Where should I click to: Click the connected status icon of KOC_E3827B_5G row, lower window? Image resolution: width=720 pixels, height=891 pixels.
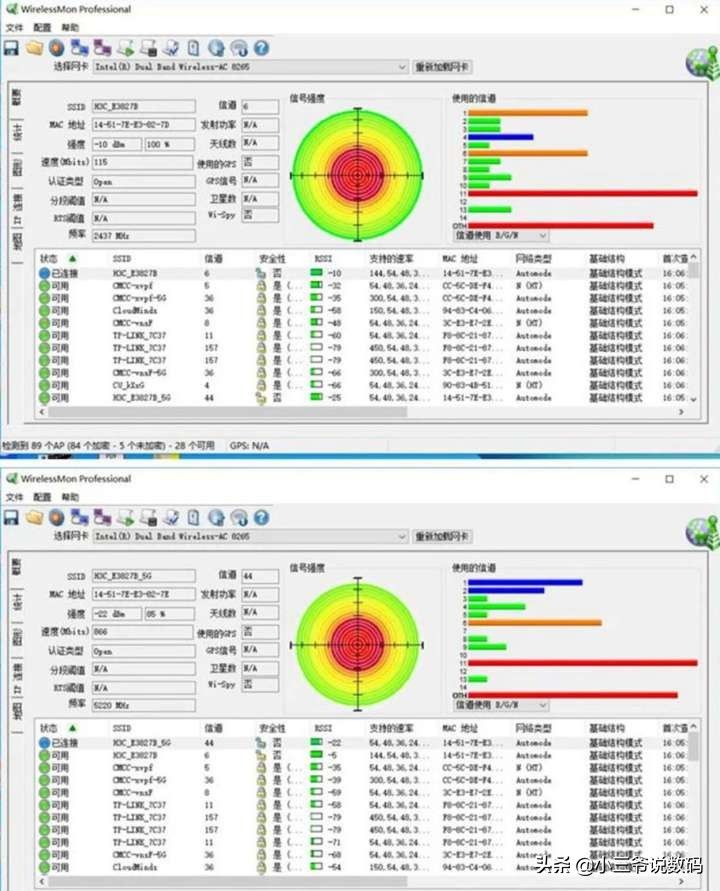tap(44, 743)
